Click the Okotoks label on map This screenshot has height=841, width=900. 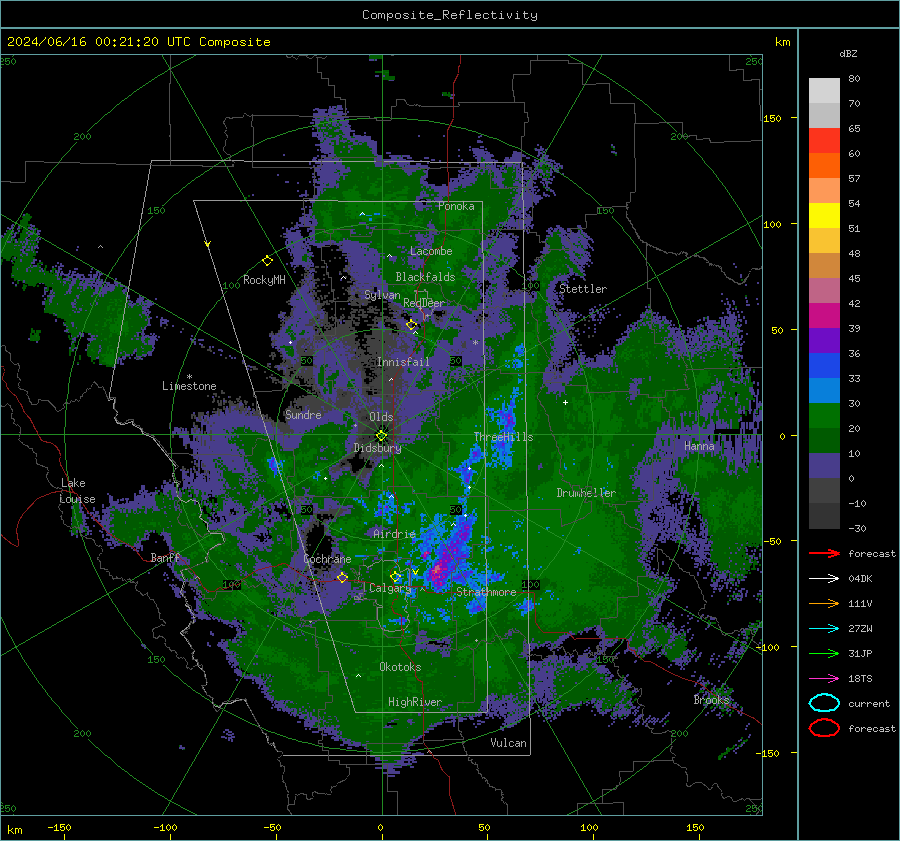(x=400, y=667)
